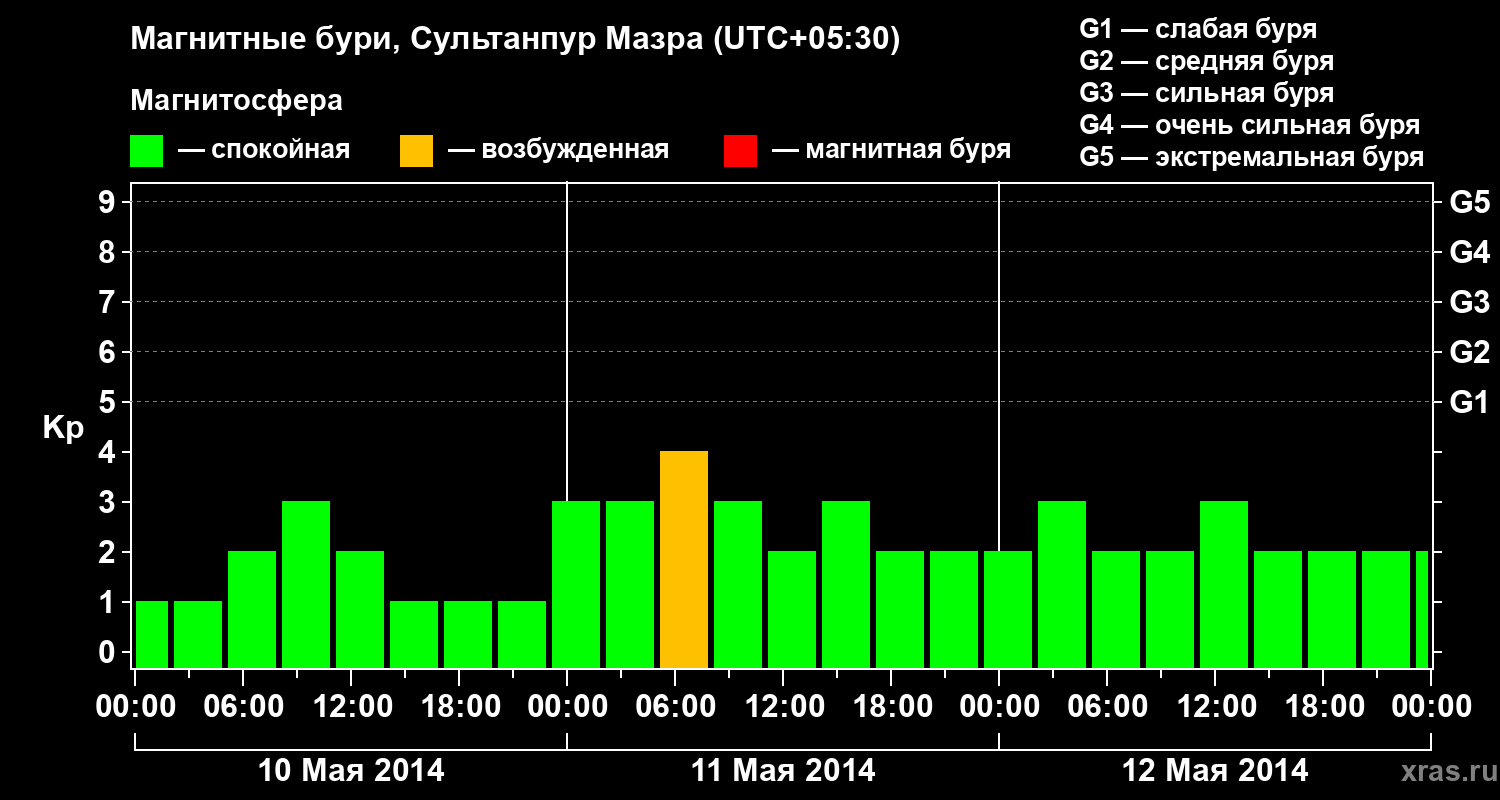Click the 'Магнитосфера' heading

point(236,101)
